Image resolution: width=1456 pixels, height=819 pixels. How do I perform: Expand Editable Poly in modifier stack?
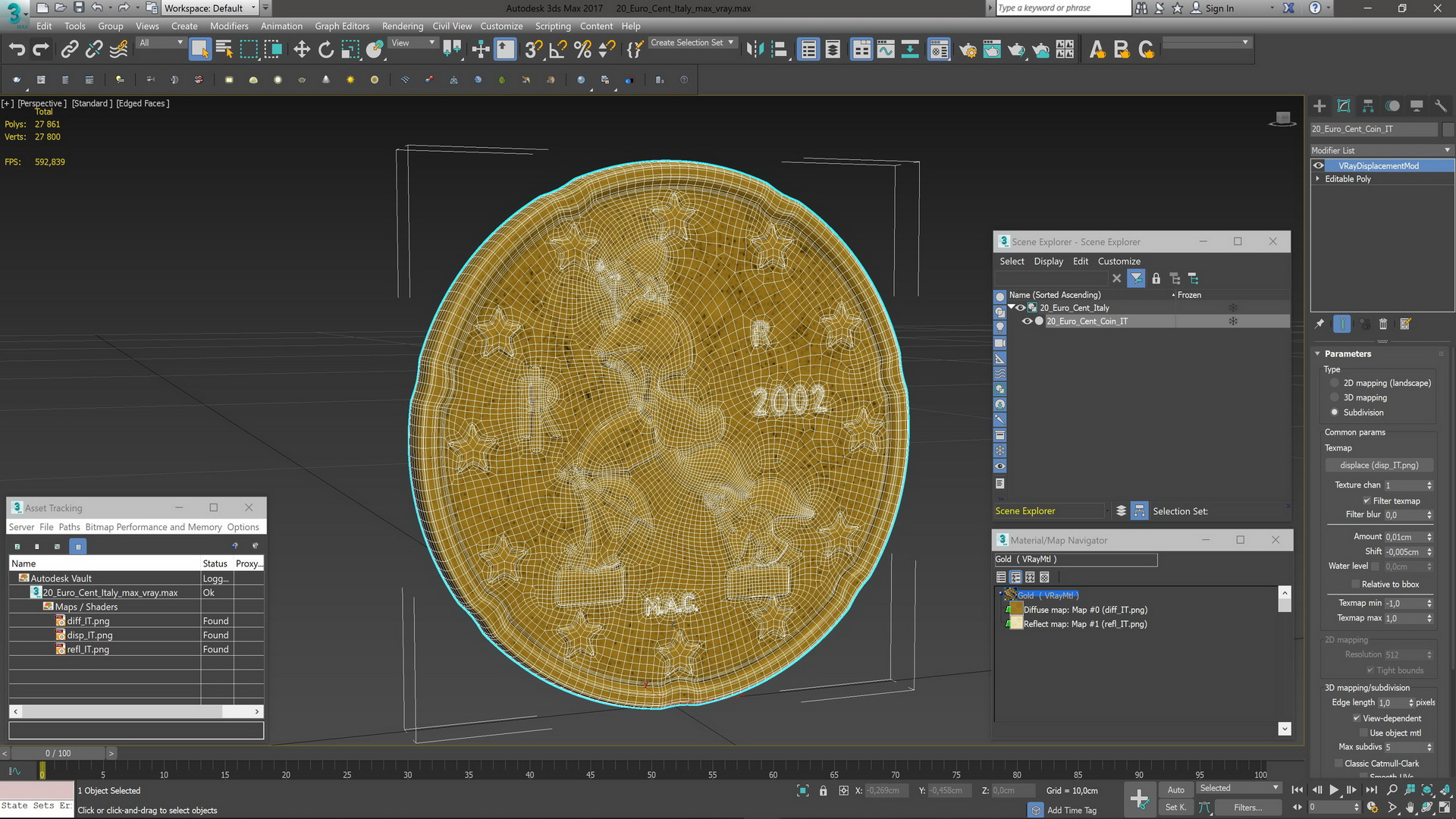[1317, 179]
